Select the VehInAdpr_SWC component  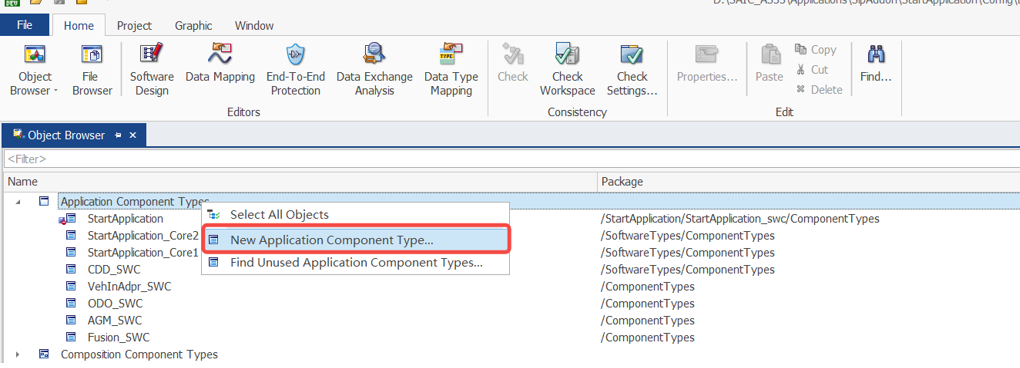(x=129, y=286)
